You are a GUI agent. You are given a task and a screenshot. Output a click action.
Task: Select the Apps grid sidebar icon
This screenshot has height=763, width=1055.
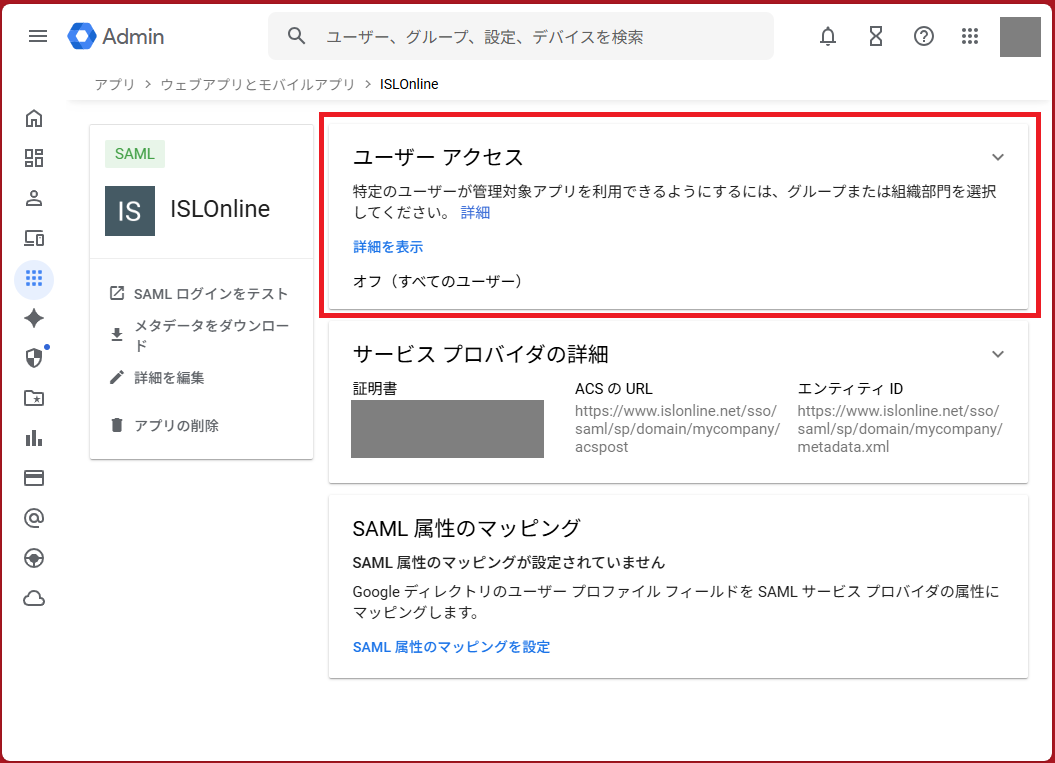point(34,279)
